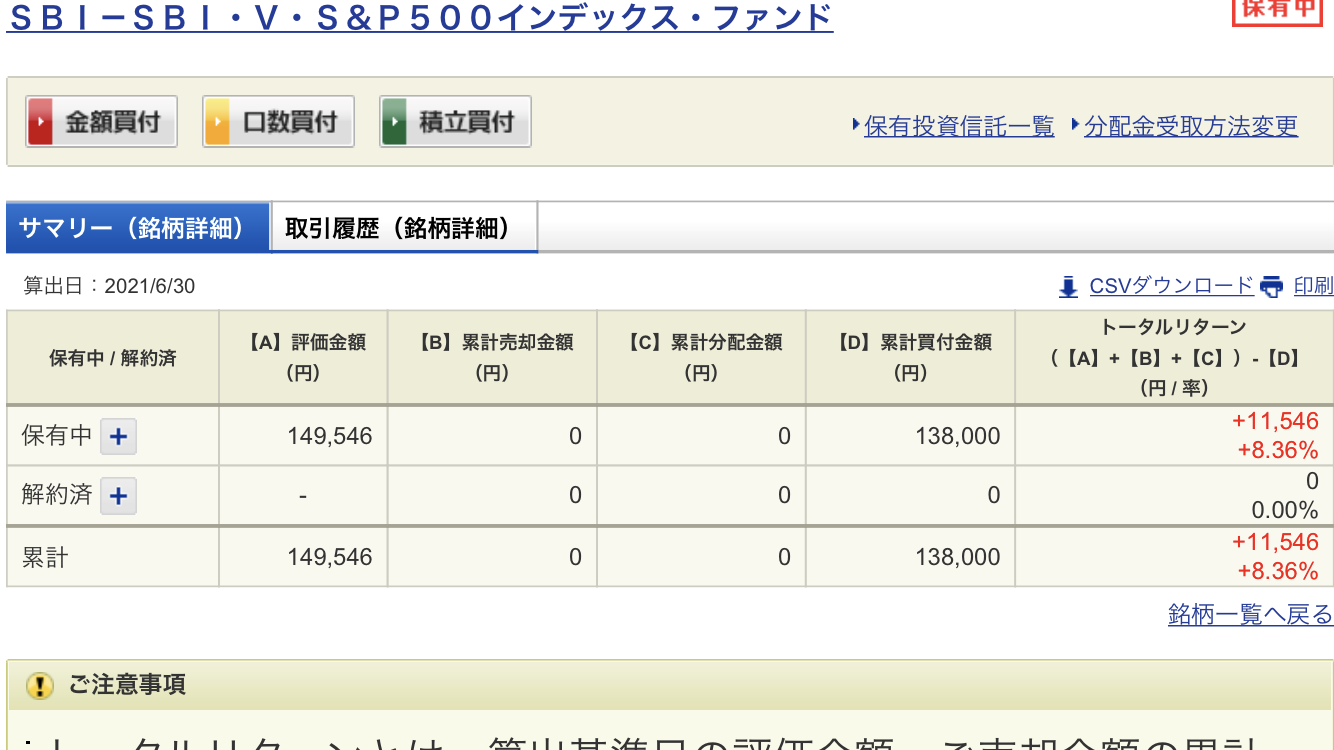Click the ご注意事項 warning icon
1334x750 pixels.
(39, 686)
